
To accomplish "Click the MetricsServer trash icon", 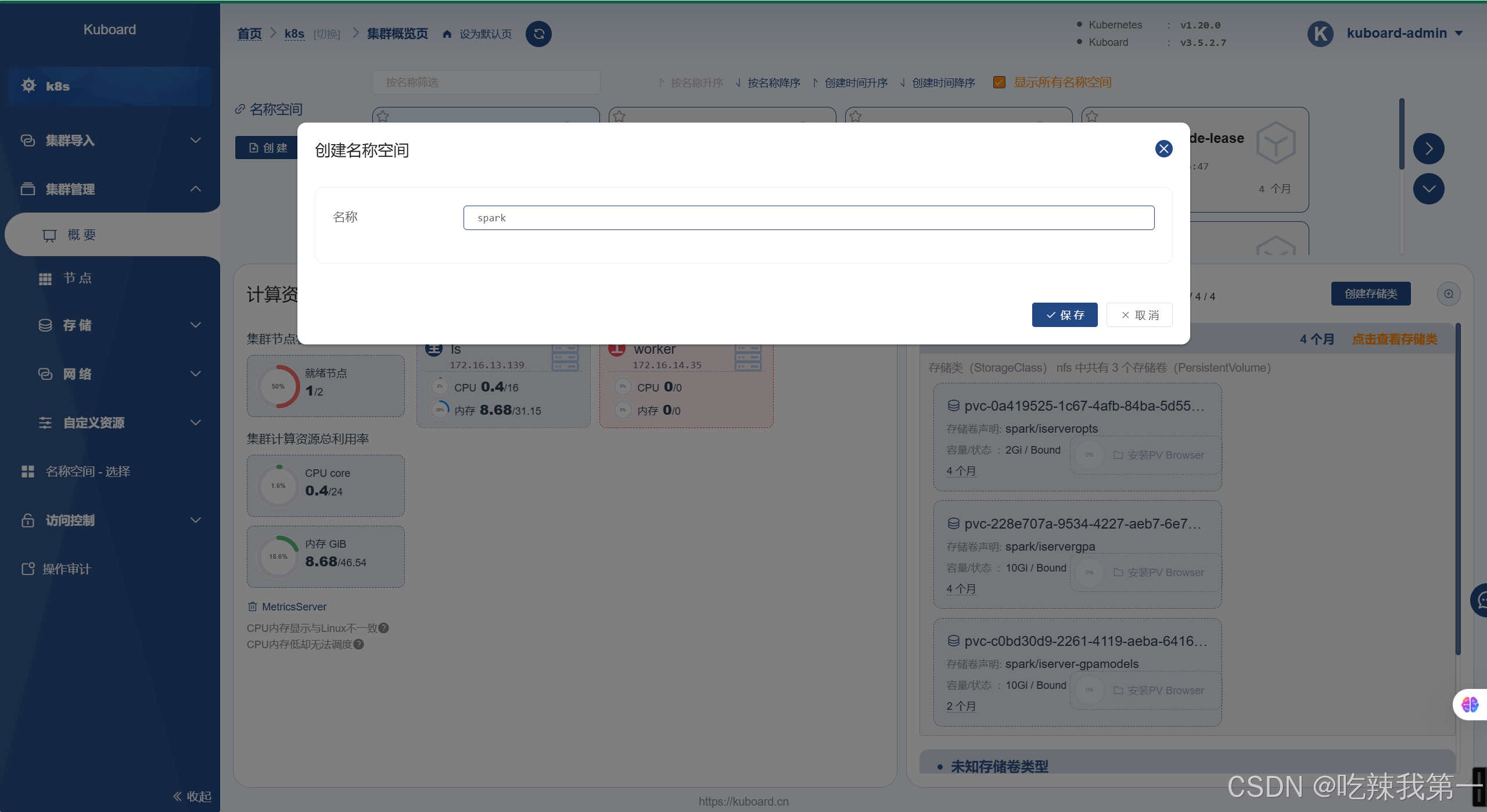I will tap(252, 606).
